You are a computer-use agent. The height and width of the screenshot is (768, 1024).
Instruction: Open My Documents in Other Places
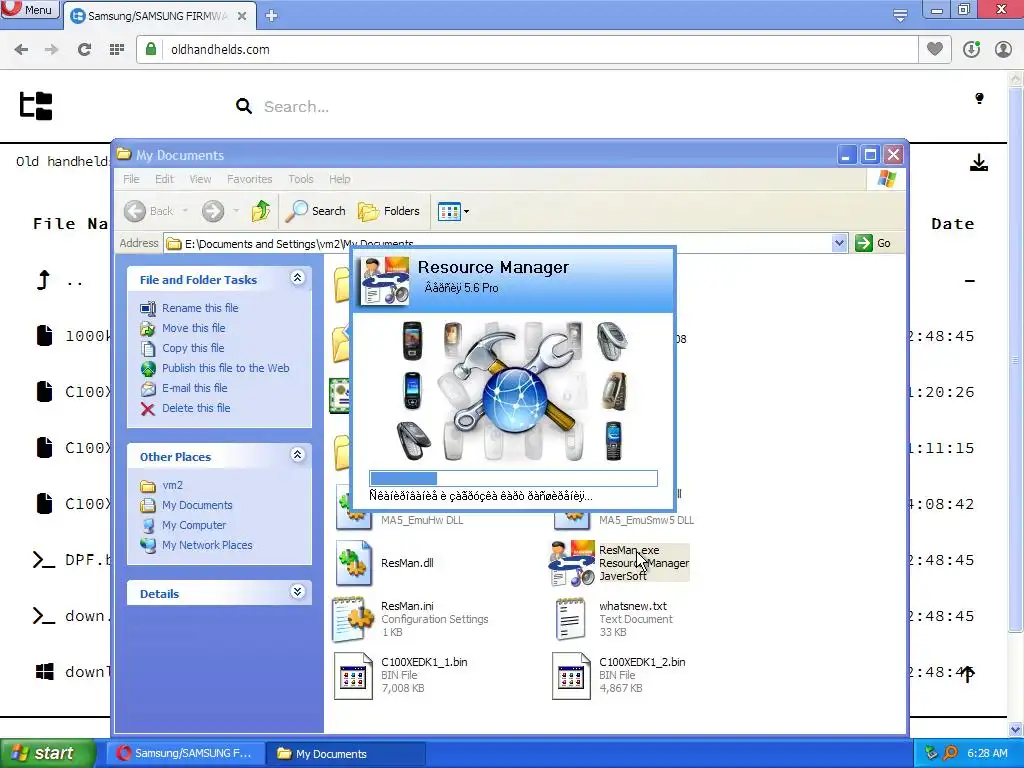197,505
